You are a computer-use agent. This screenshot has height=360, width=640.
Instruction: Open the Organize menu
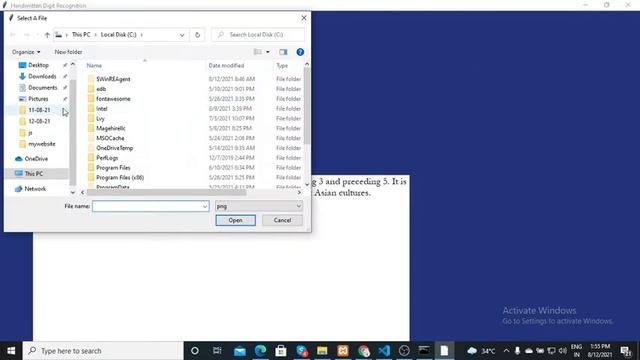[26, 52]
